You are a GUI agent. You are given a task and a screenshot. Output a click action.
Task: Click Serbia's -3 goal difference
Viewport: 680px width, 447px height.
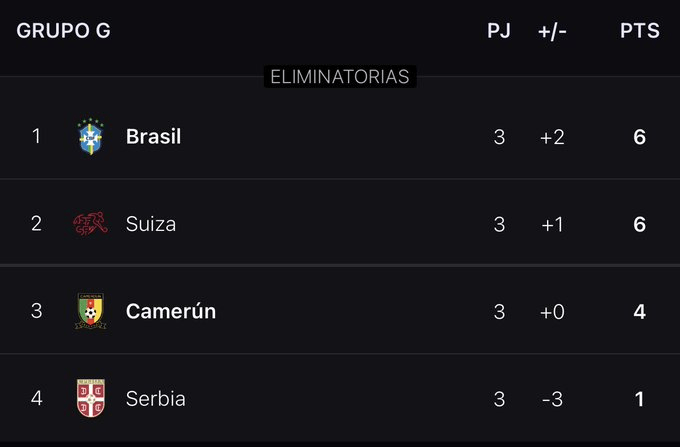(552, 398)
